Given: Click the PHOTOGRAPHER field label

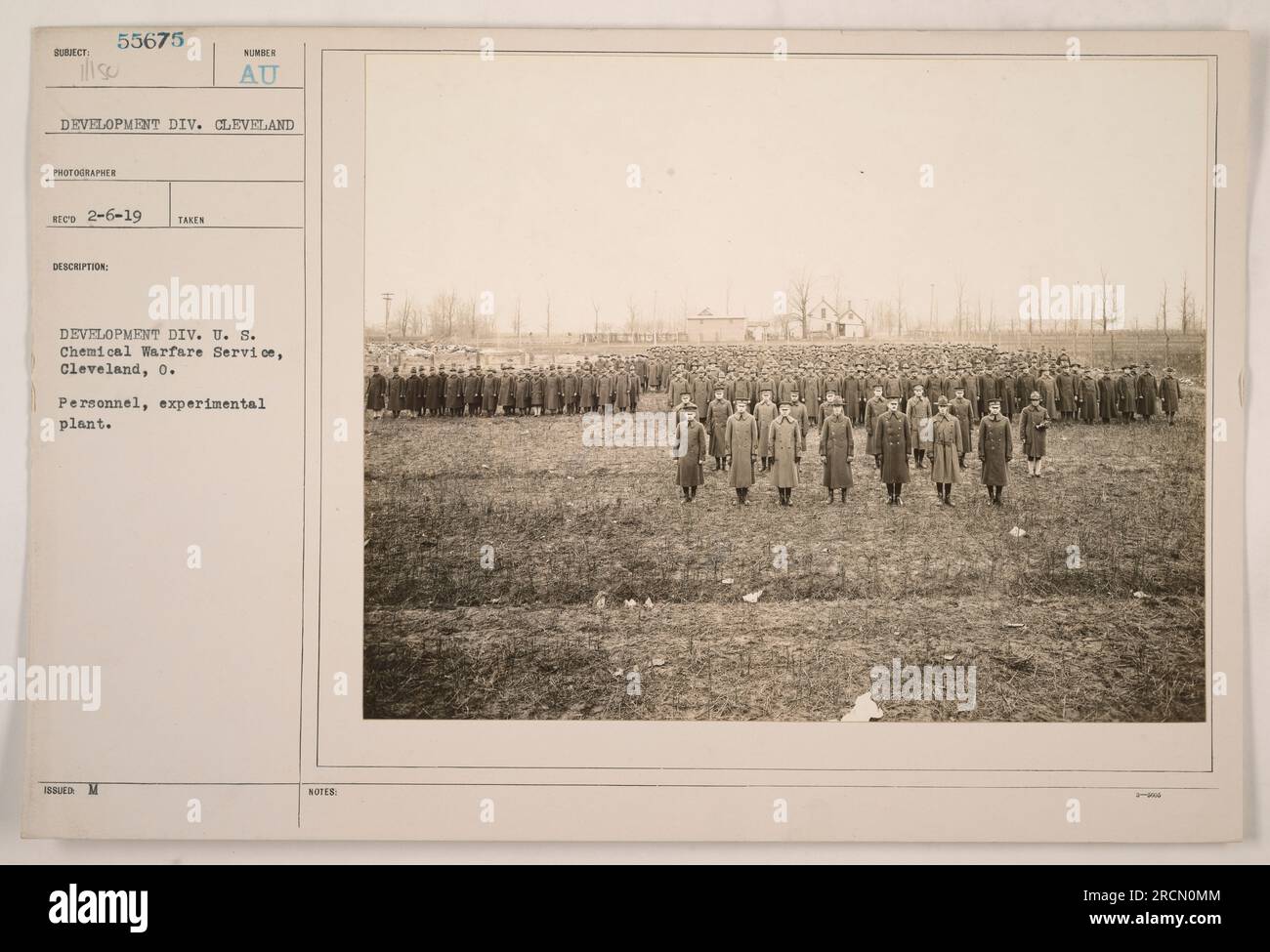Looking at the screenshot, I should [85, 172].
